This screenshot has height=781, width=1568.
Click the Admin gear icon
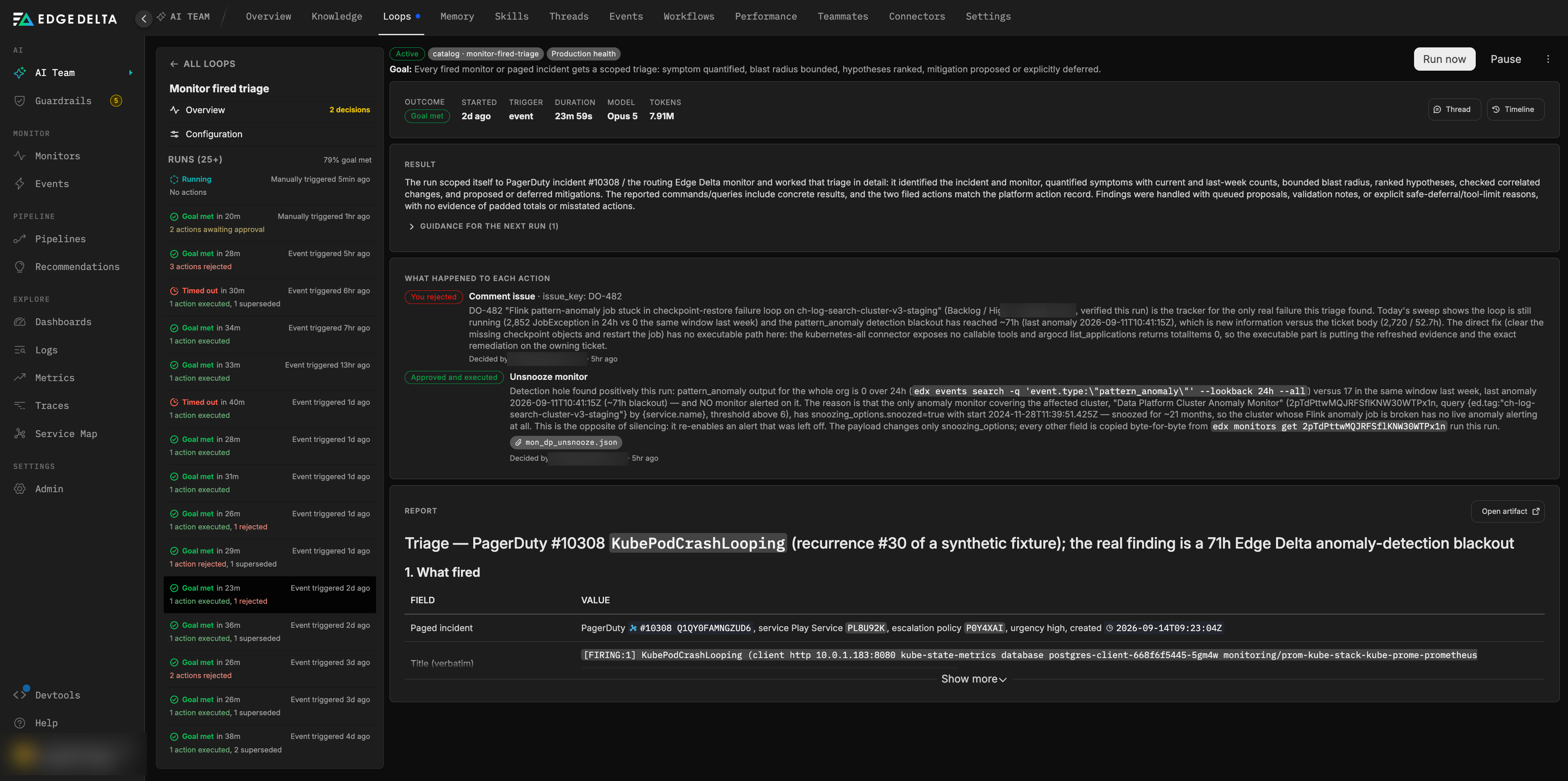point(20,489)
